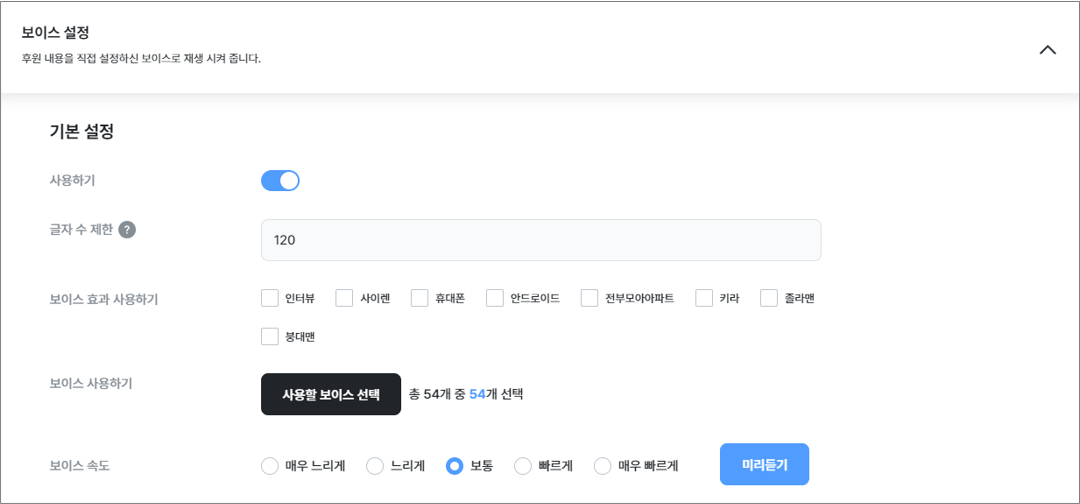
Task: Check the 인터뷰 voice effect box
Action: click(270, 298)
